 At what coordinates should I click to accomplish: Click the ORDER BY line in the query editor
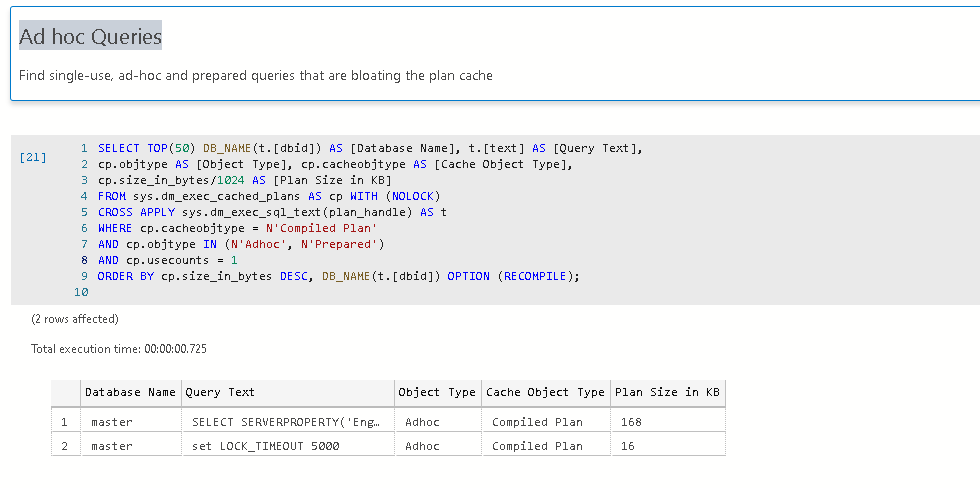338,276
